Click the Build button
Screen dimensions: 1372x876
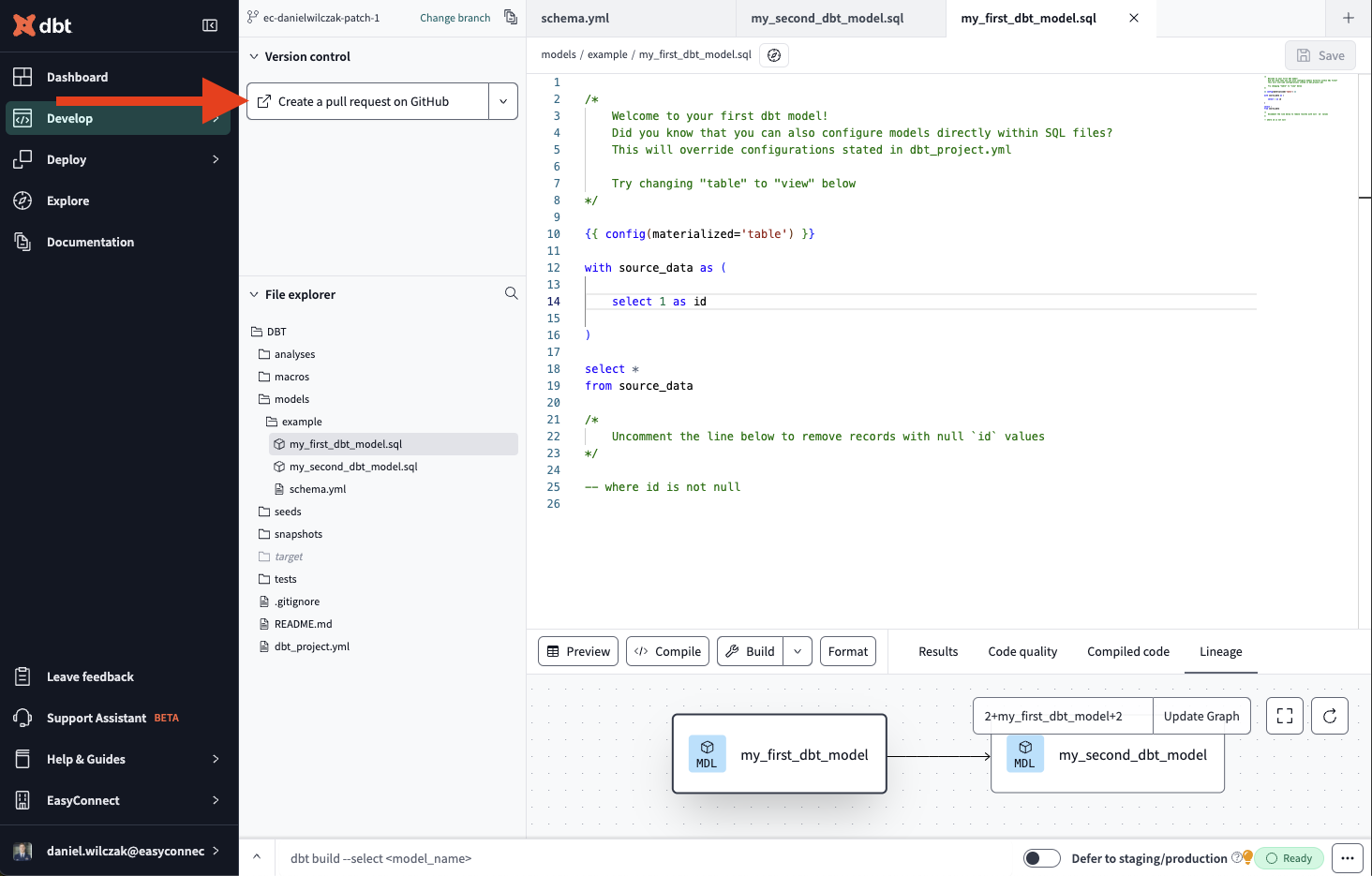(x=750, y=651)
